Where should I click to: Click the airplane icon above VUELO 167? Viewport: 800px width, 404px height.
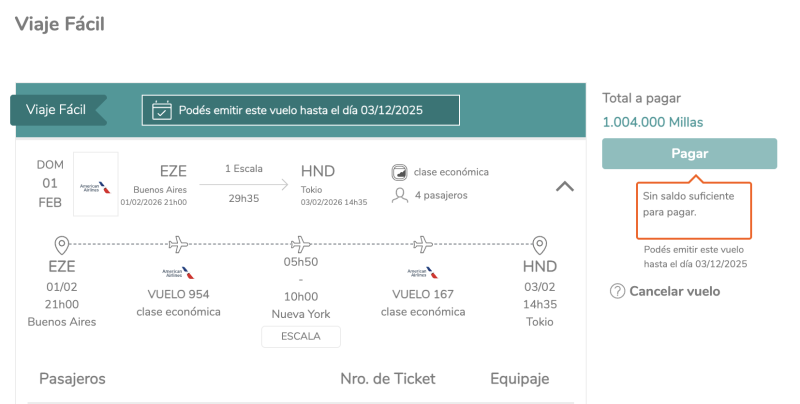click(424, 244)
